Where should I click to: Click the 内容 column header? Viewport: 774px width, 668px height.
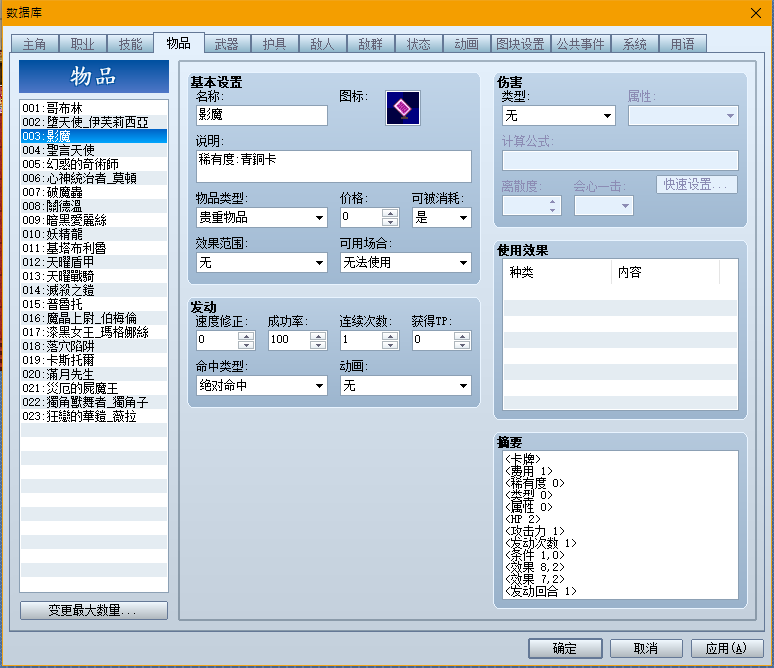(665, 272)
